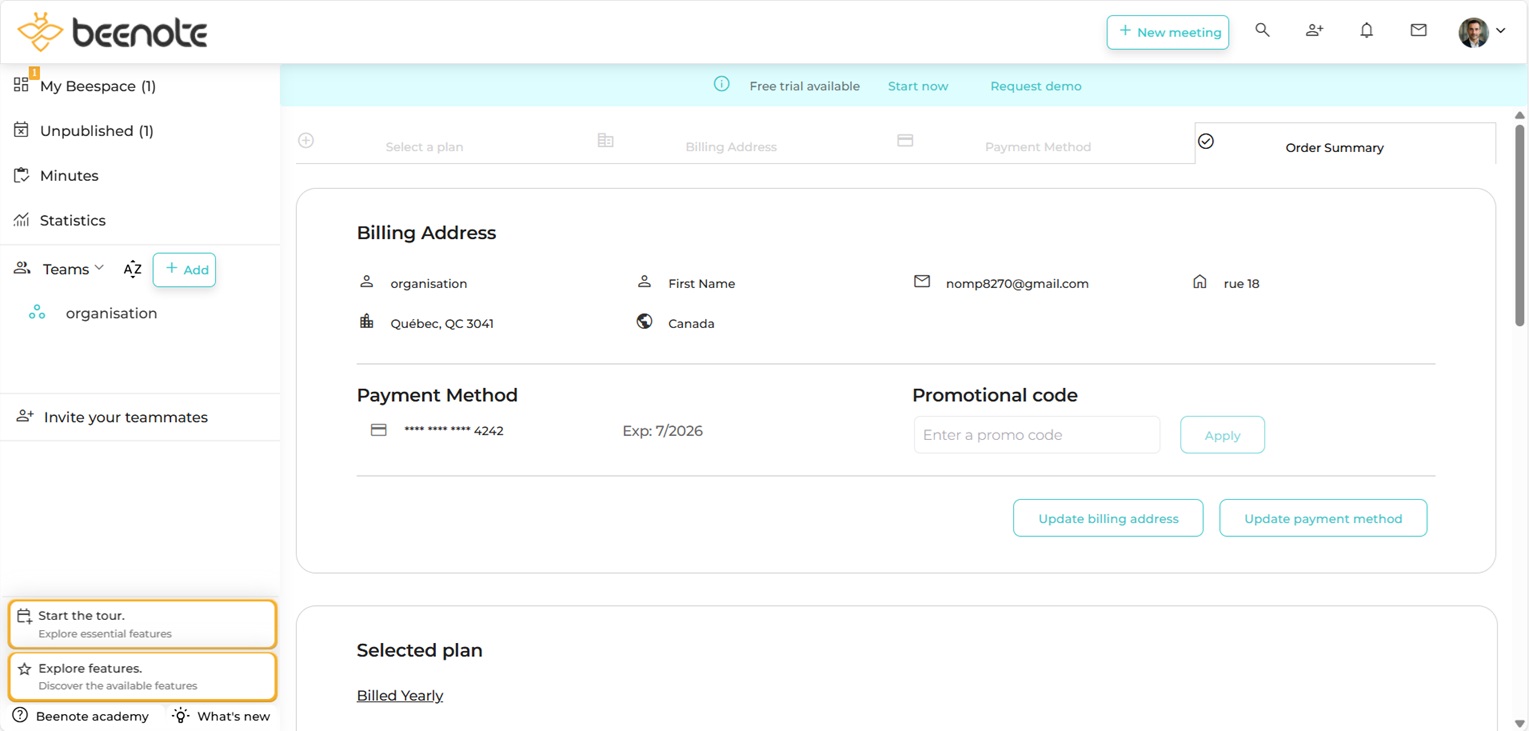Open the profile avatar dropdown menu
Viewport: 1529px width, 731px height.
1481,32
